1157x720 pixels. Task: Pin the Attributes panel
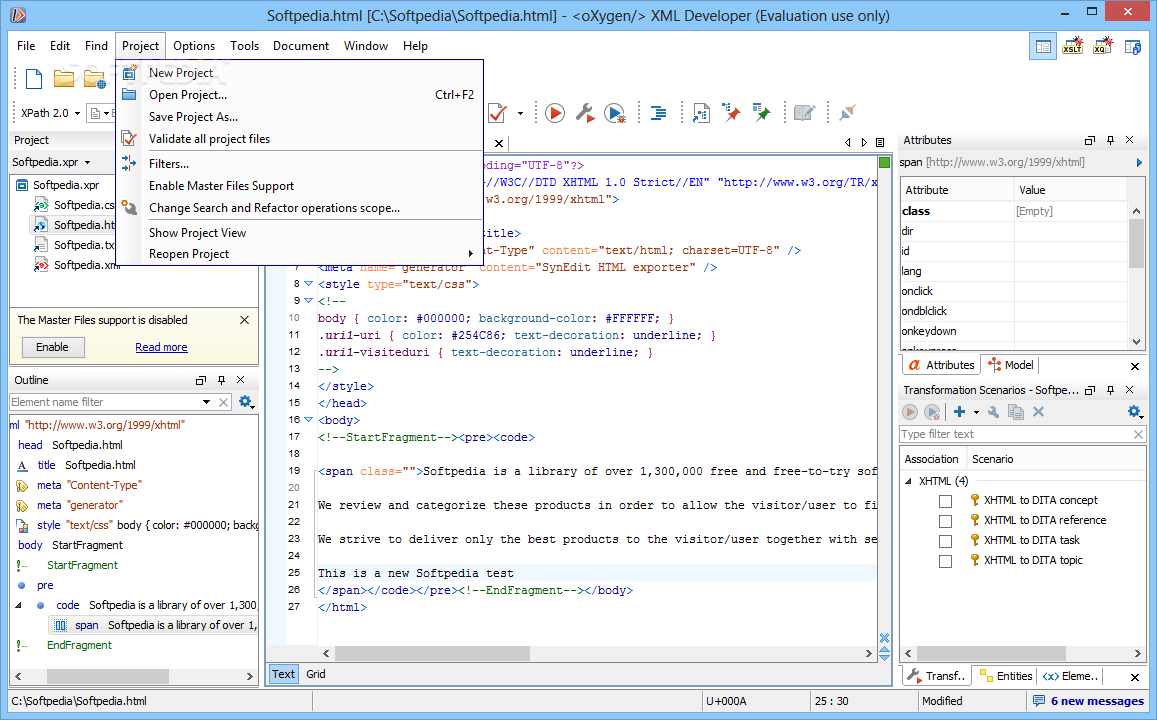point(1110,139)
